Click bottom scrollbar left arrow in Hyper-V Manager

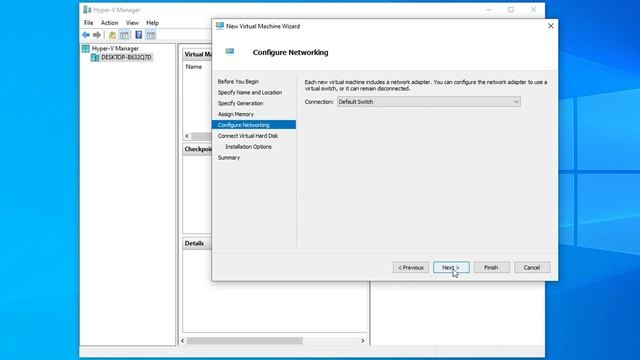(x=182, y=340)
